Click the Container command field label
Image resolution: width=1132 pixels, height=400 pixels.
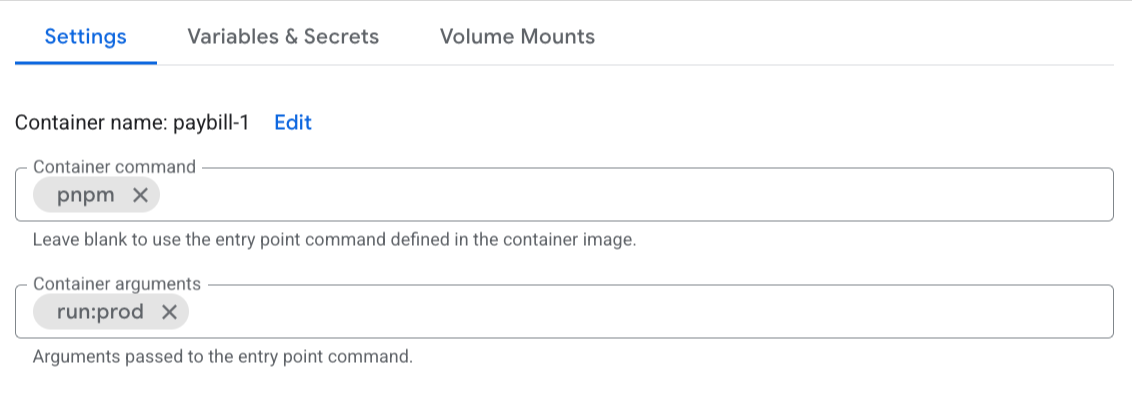pyautogui.click(x=114, y=167)
